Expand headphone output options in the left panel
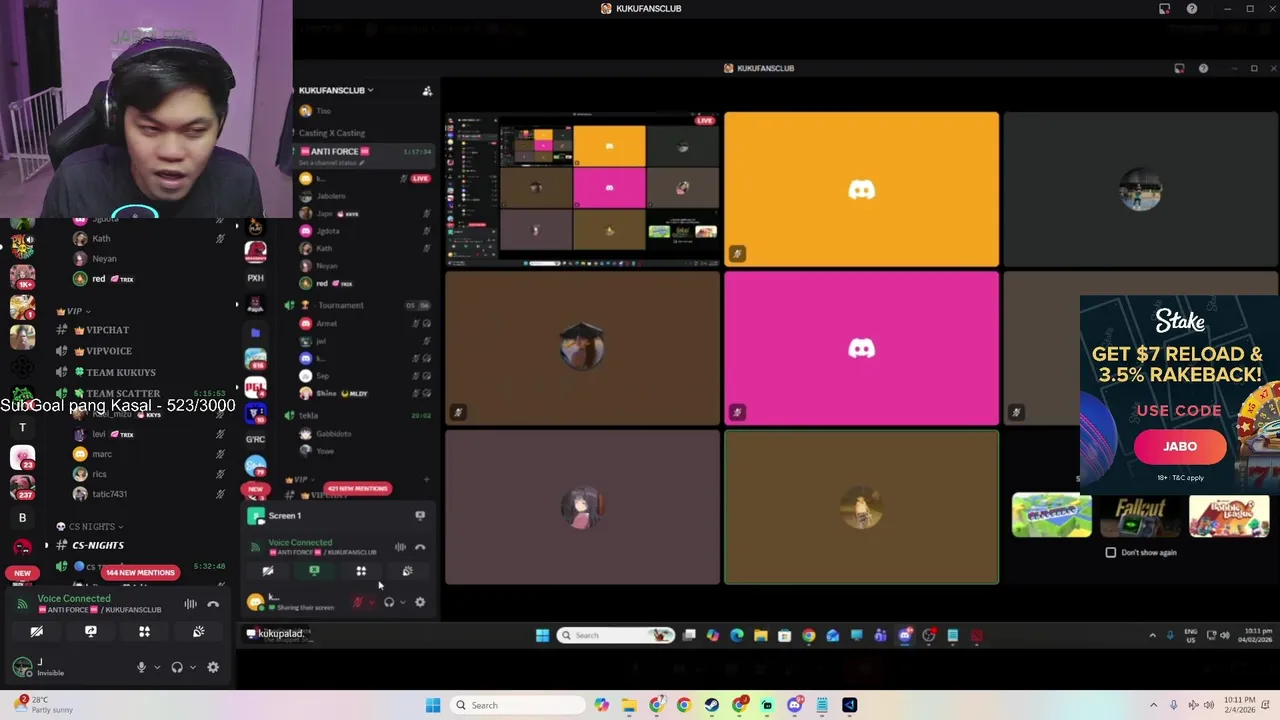The width and height of the screenshot is (1280, 720). tap(192, 667)
